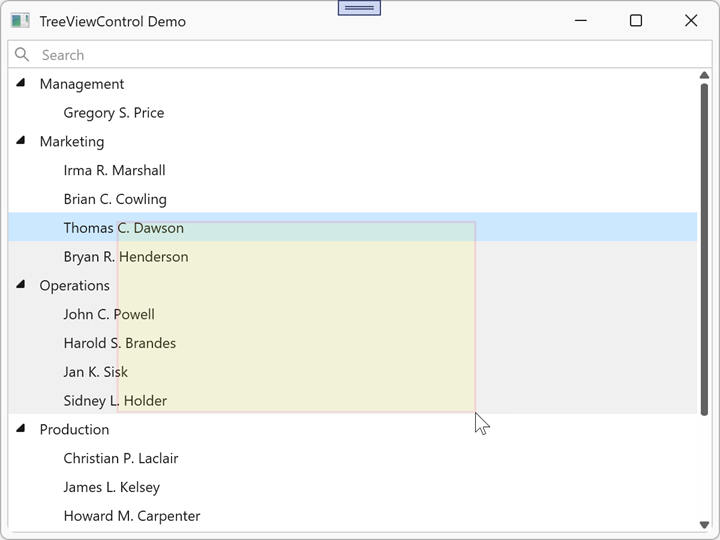Click the search magnifier icon

click(22, 55)
